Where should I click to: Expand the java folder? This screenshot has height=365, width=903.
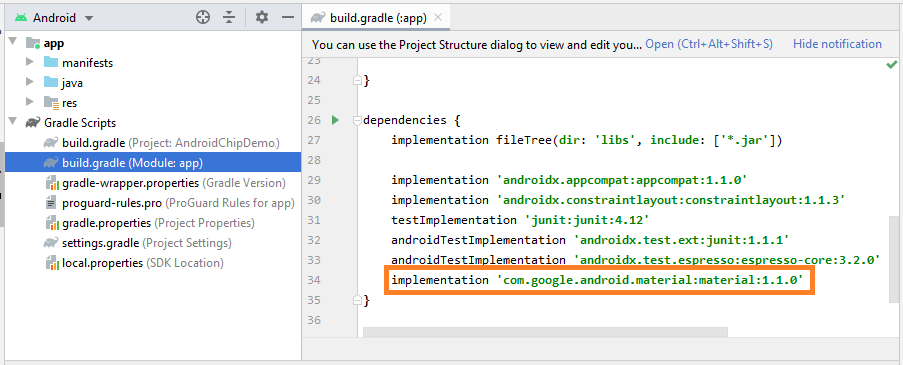click(x=30, y=82)
